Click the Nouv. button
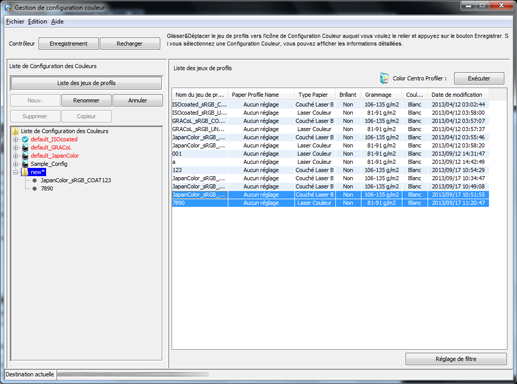Viewport: 517px width, 384px height. [x=35, y=100]
